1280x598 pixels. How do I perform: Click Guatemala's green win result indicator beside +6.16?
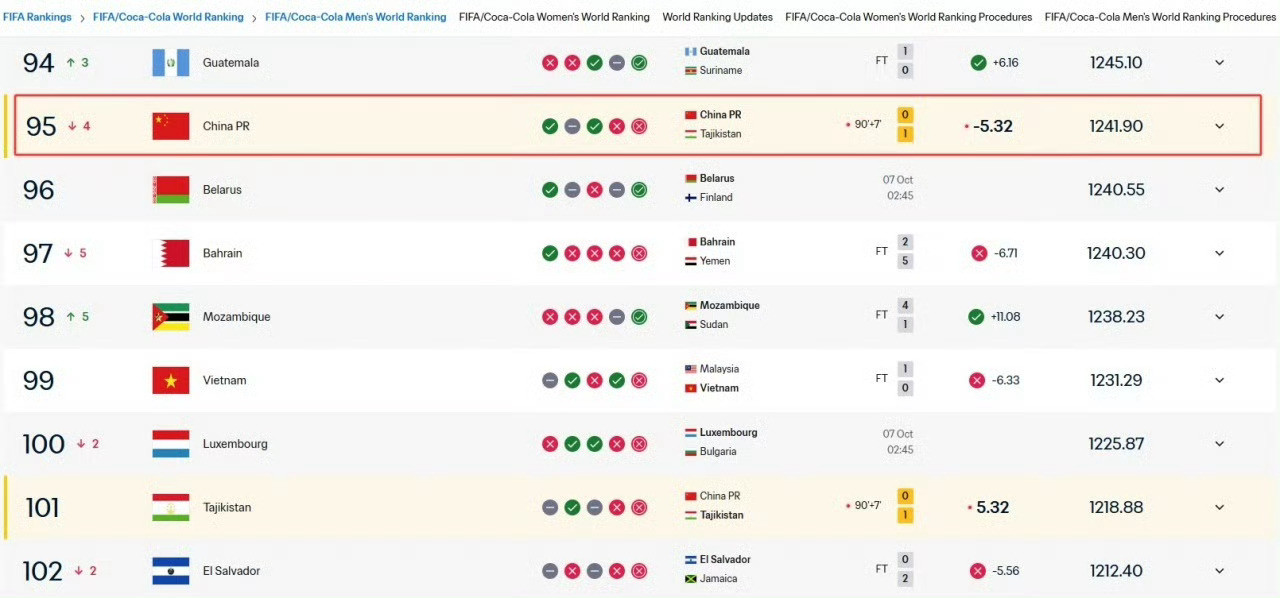pyautogui.click(x=978, y=63)
